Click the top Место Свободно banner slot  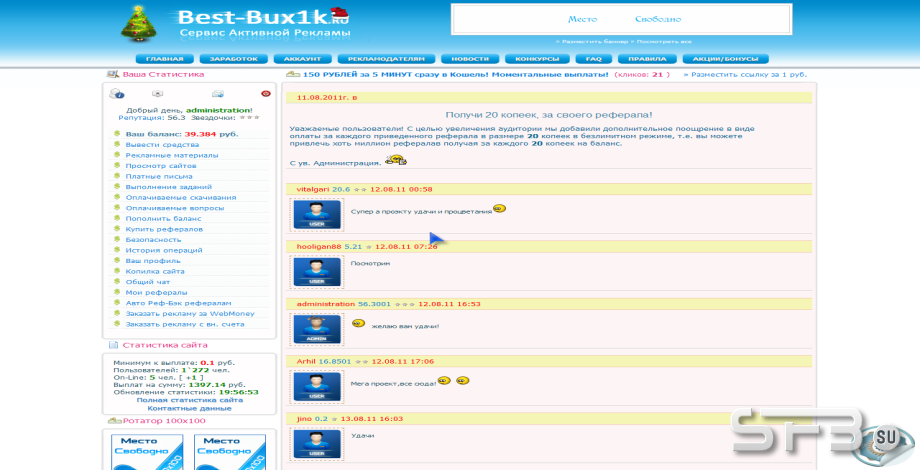click(x=621, y=19)
